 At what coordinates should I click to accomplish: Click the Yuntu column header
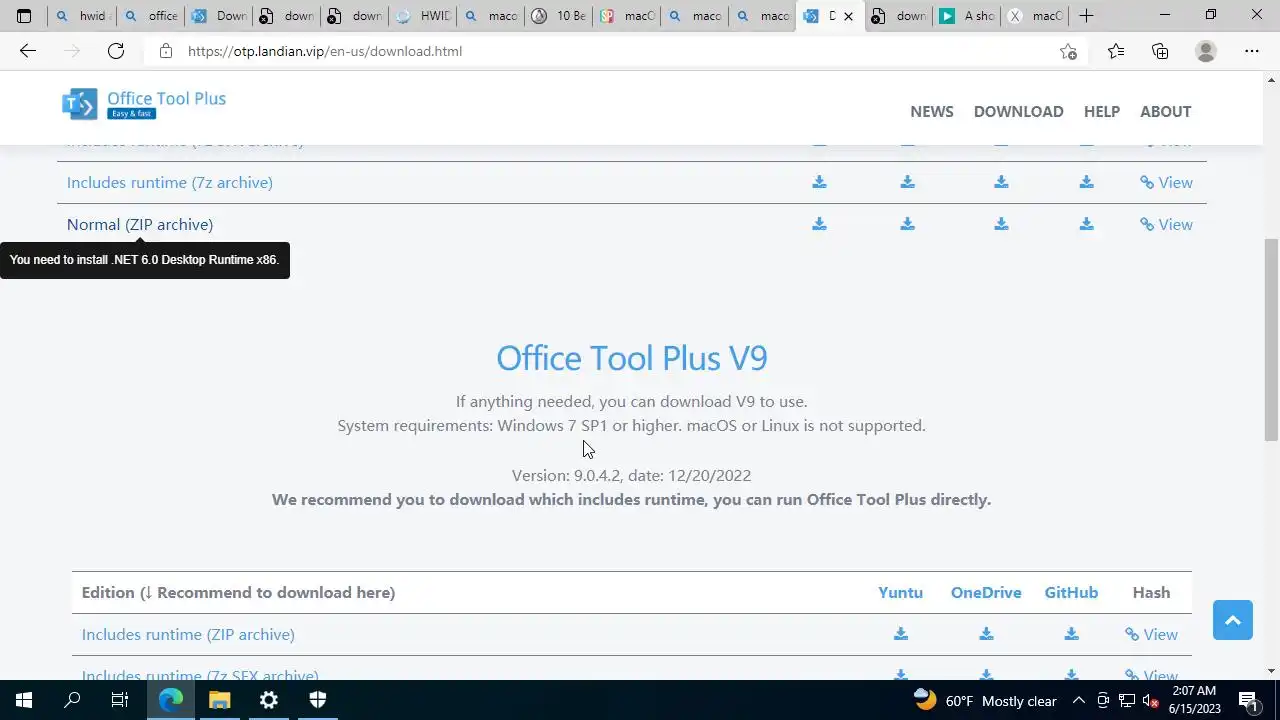coord(900,592)
